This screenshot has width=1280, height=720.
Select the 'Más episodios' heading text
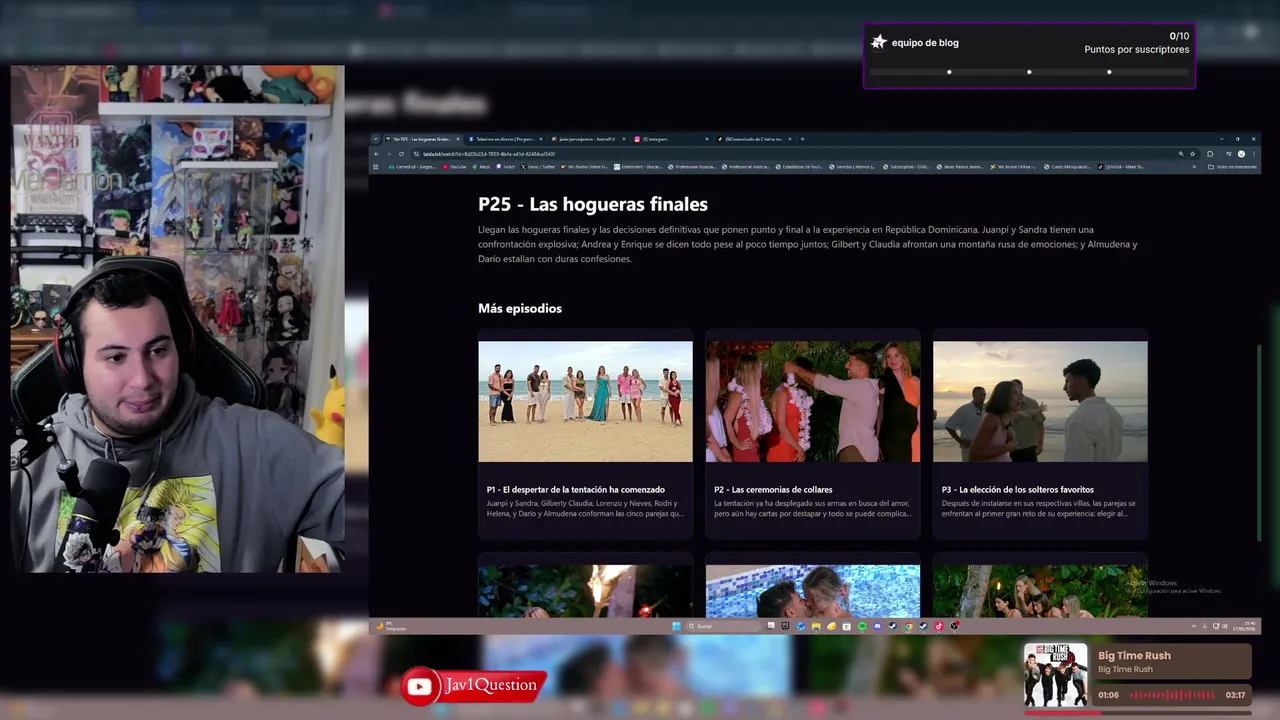520,308
